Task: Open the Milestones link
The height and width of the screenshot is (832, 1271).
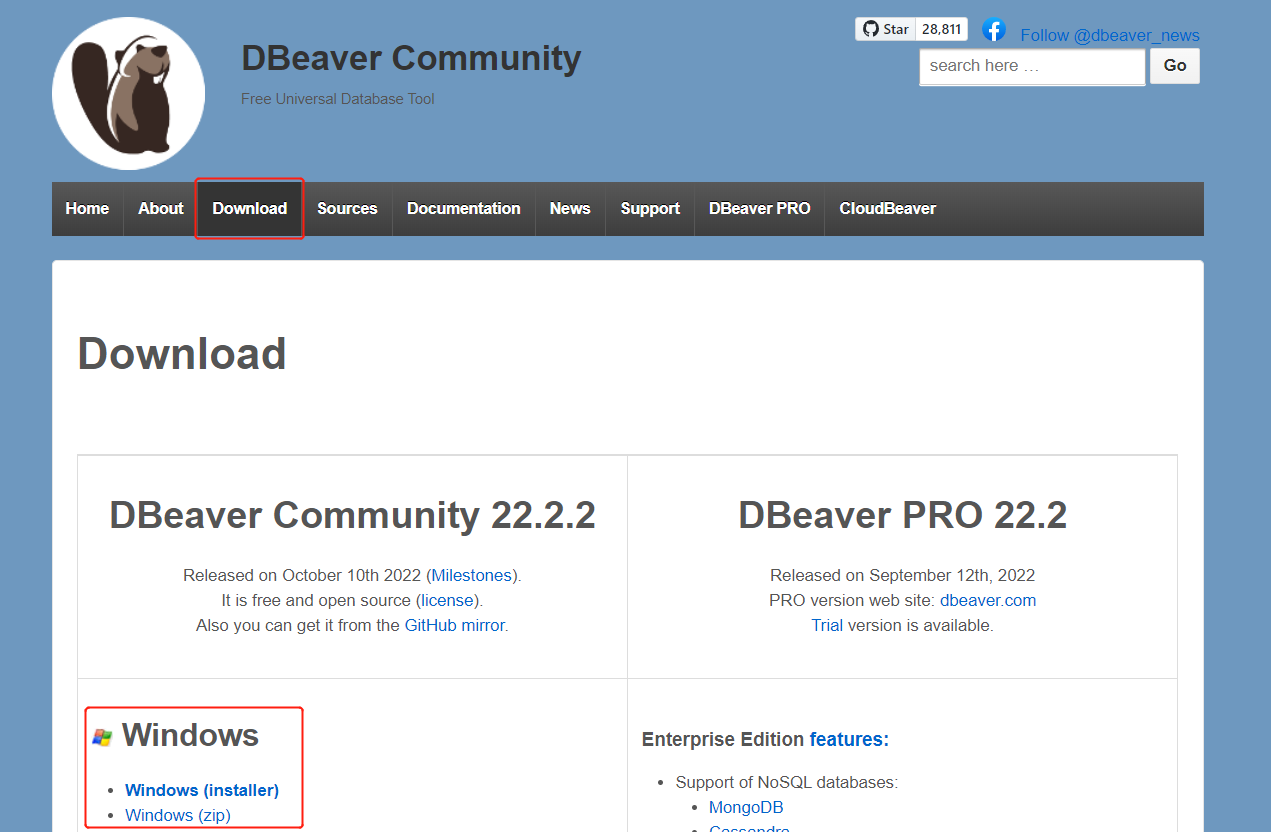Action: (472, 576)
